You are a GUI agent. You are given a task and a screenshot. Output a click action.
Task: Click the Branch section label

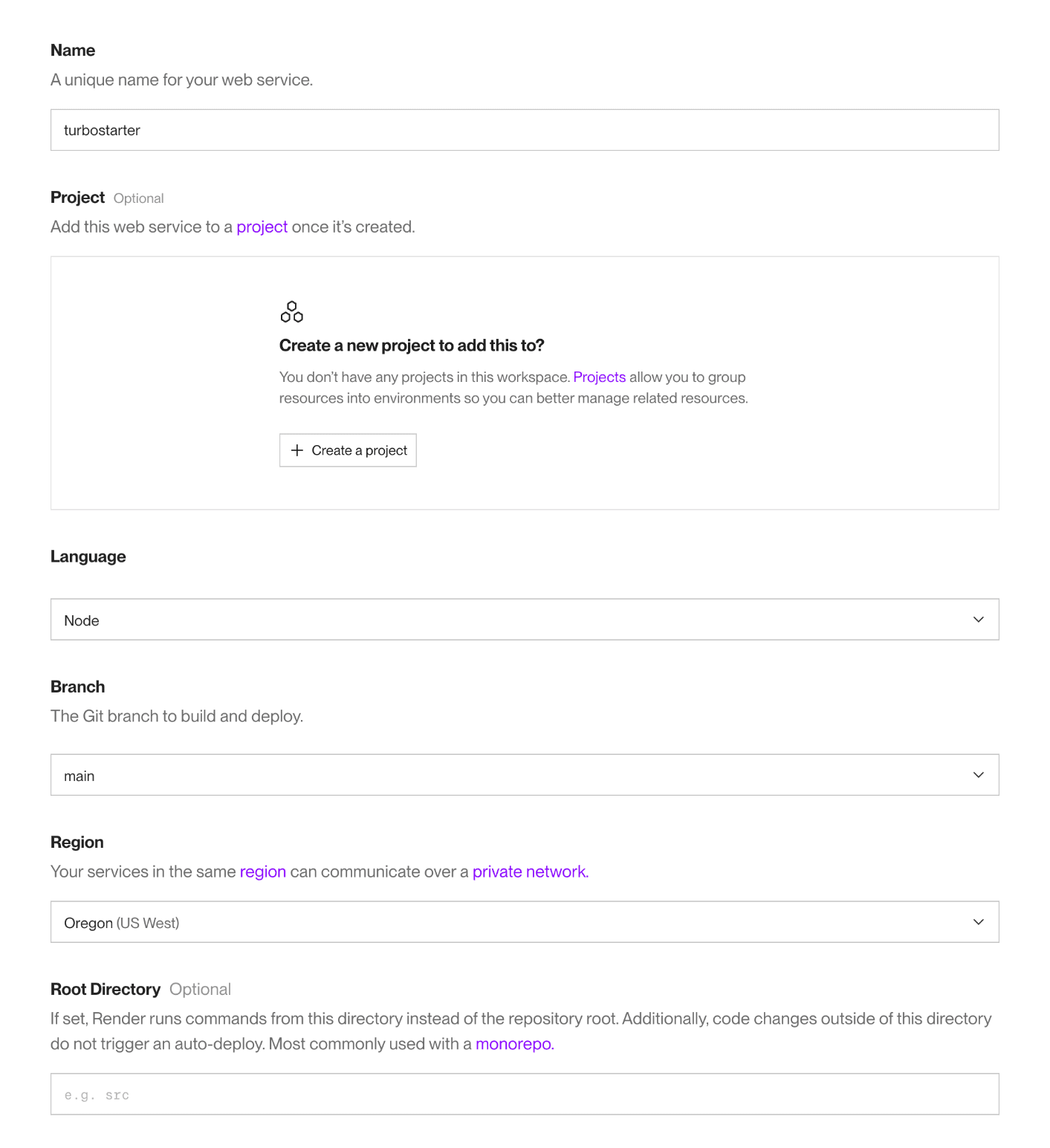[78, 687]
